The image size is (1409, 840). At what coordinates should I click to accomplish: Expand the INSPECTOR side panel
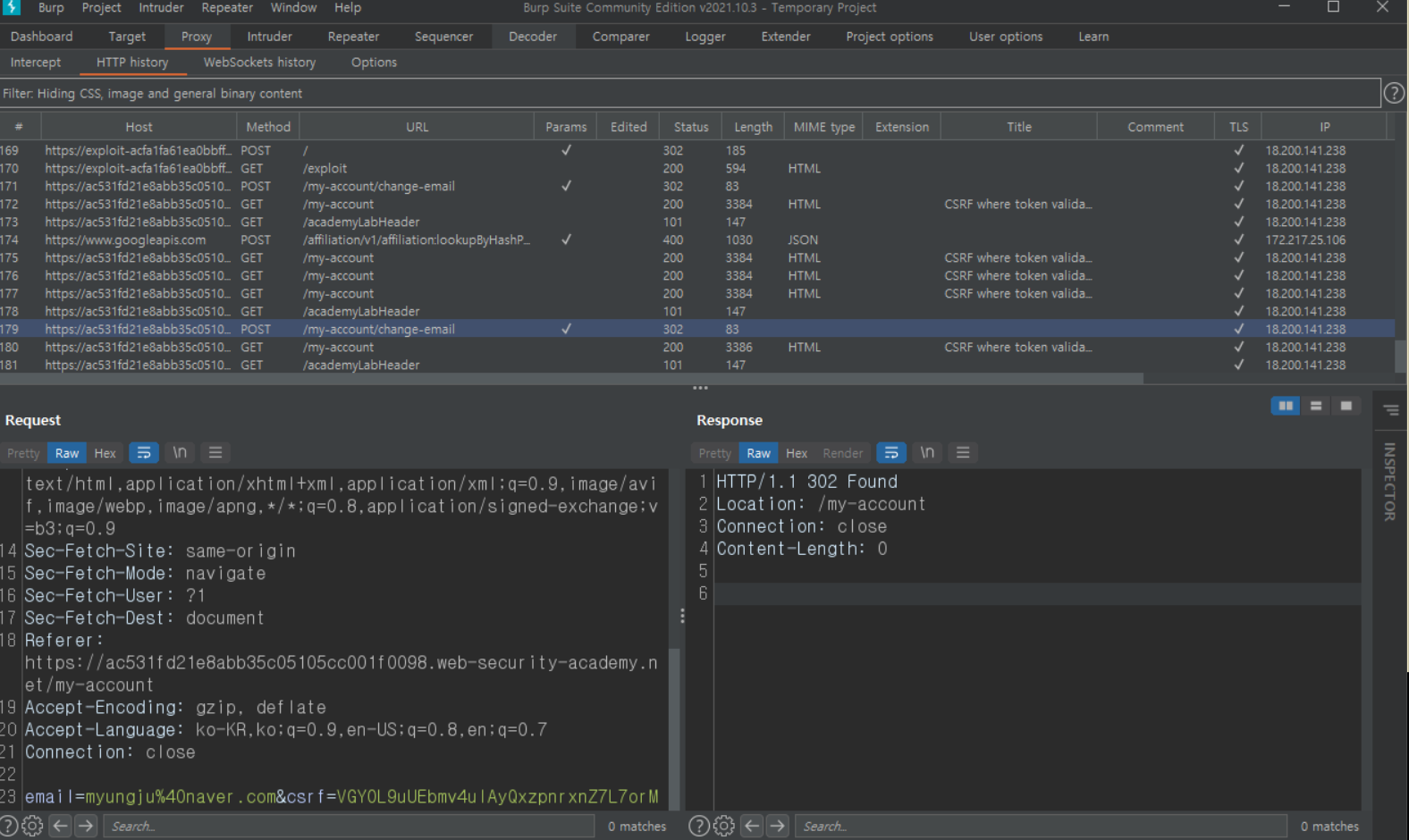(1390, 482)
